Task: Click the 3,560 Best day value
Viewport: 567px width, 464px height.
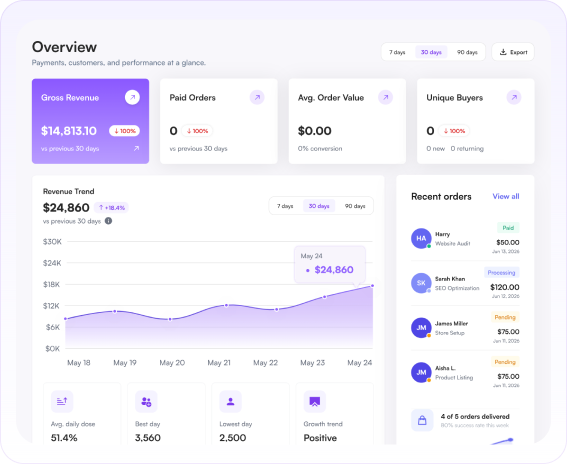Action: pyautogui.click(x=148, y=438)
